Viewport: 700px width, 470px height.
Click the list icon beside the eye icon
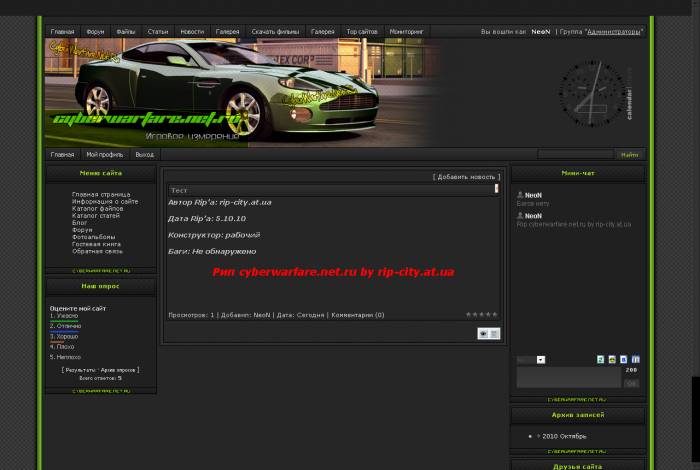(494, 334)
